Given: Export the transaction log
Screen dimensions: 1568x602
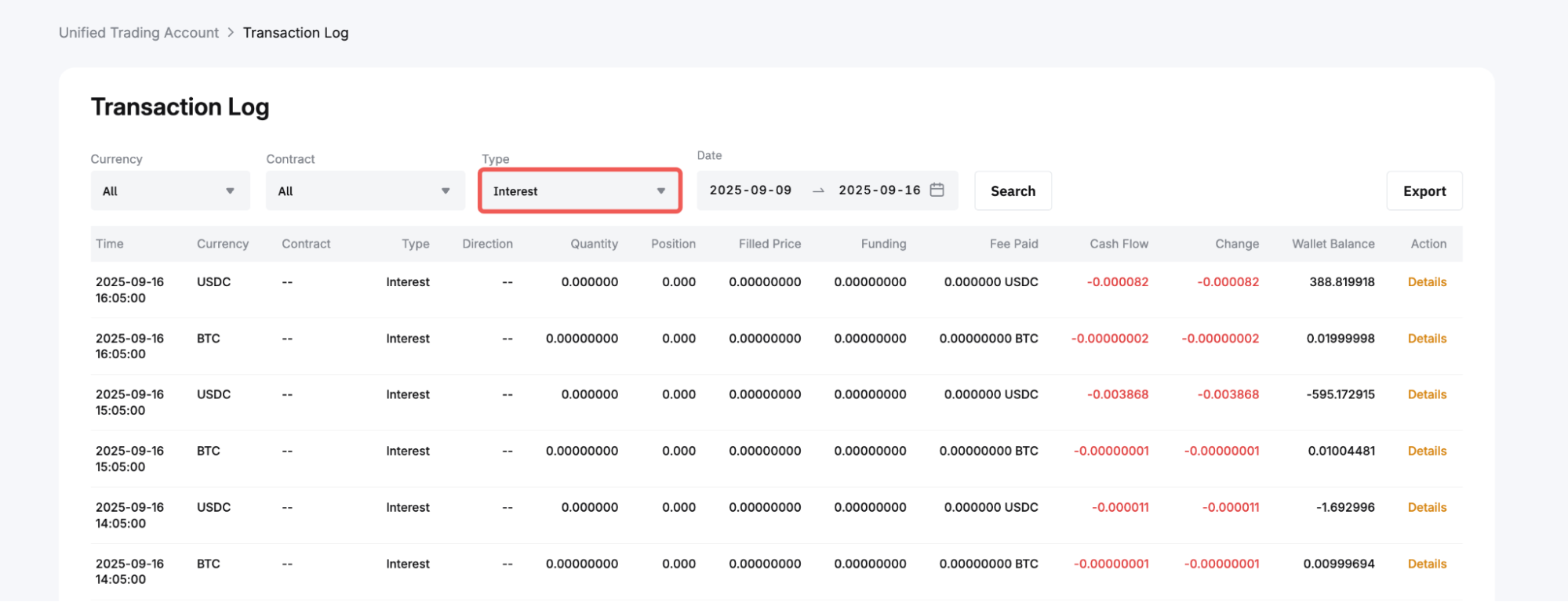Looking at the screenshot, I should (x=1424, y=190).
